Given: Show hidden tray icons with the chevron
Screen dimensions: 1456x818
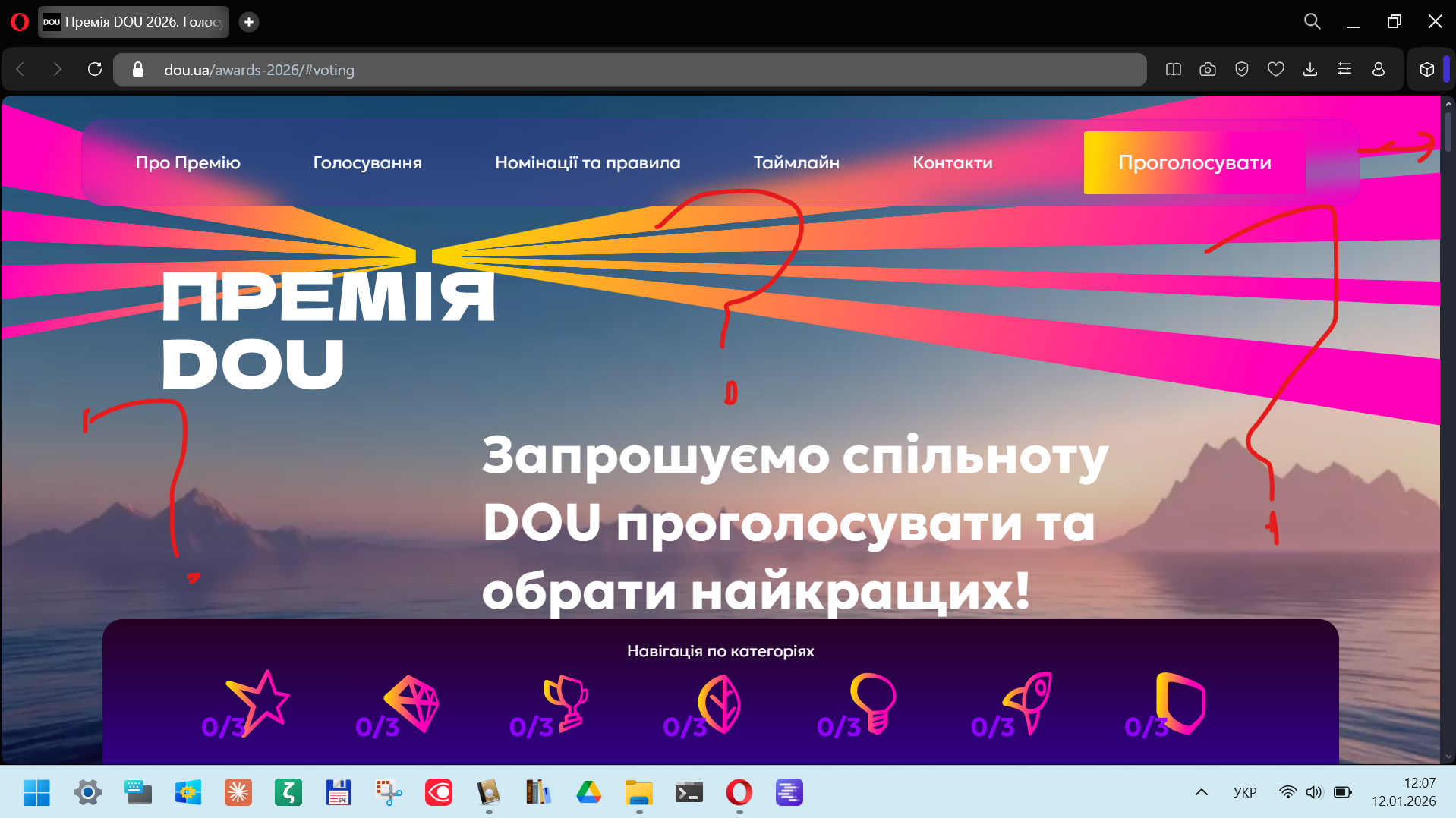Looking at the screenshot, I should click(x=1202, y=792).
